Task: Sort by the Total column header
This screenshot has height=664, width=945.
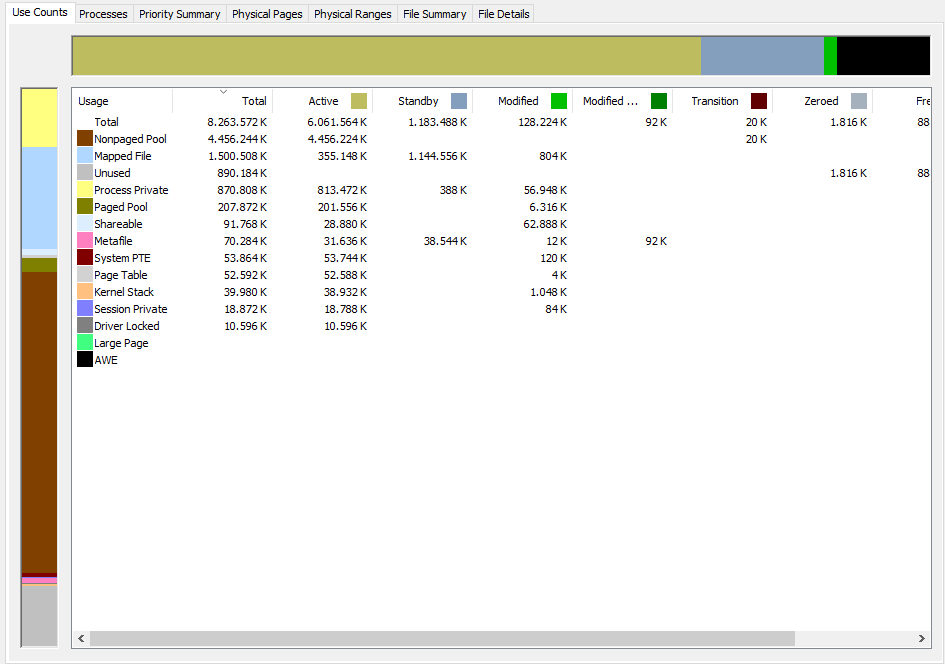Action: pyautogui.click(x=223, y=101)
